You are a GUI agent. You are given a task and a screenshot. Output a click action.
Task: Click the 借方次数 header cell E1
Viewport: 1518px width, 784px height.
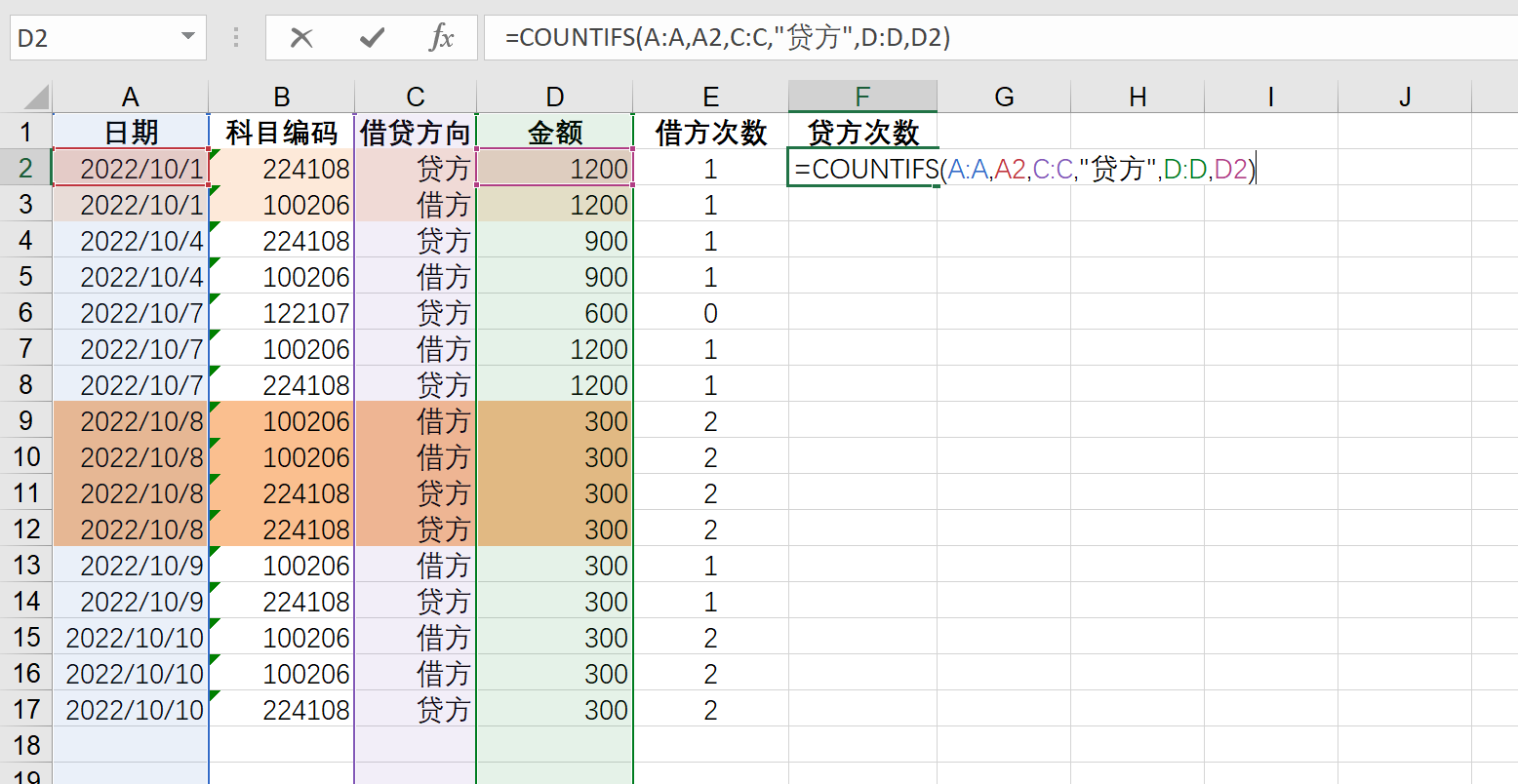[710, 132]
